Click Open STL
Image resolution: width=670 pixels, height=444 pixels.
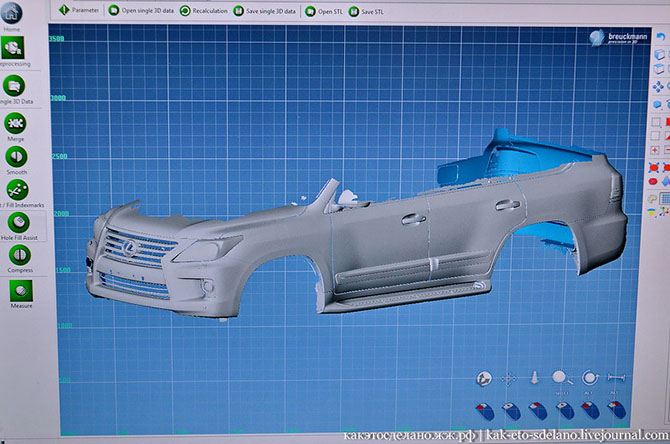324,12
